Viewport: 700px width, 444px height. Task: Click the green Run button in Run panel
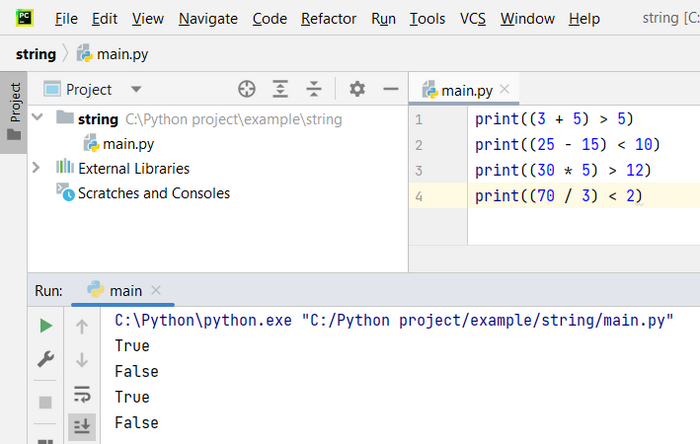(x=45, y=326)
